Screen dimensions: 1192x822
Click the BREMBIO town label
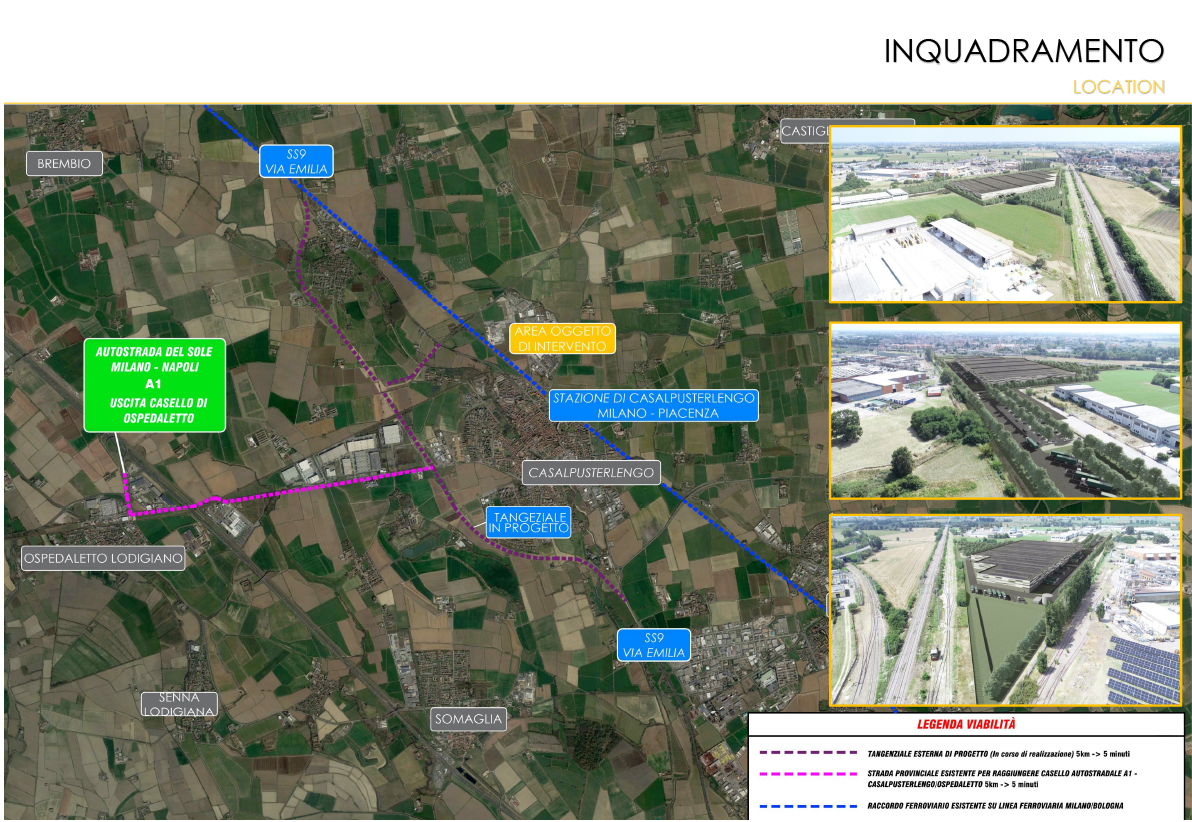point(64,163)
